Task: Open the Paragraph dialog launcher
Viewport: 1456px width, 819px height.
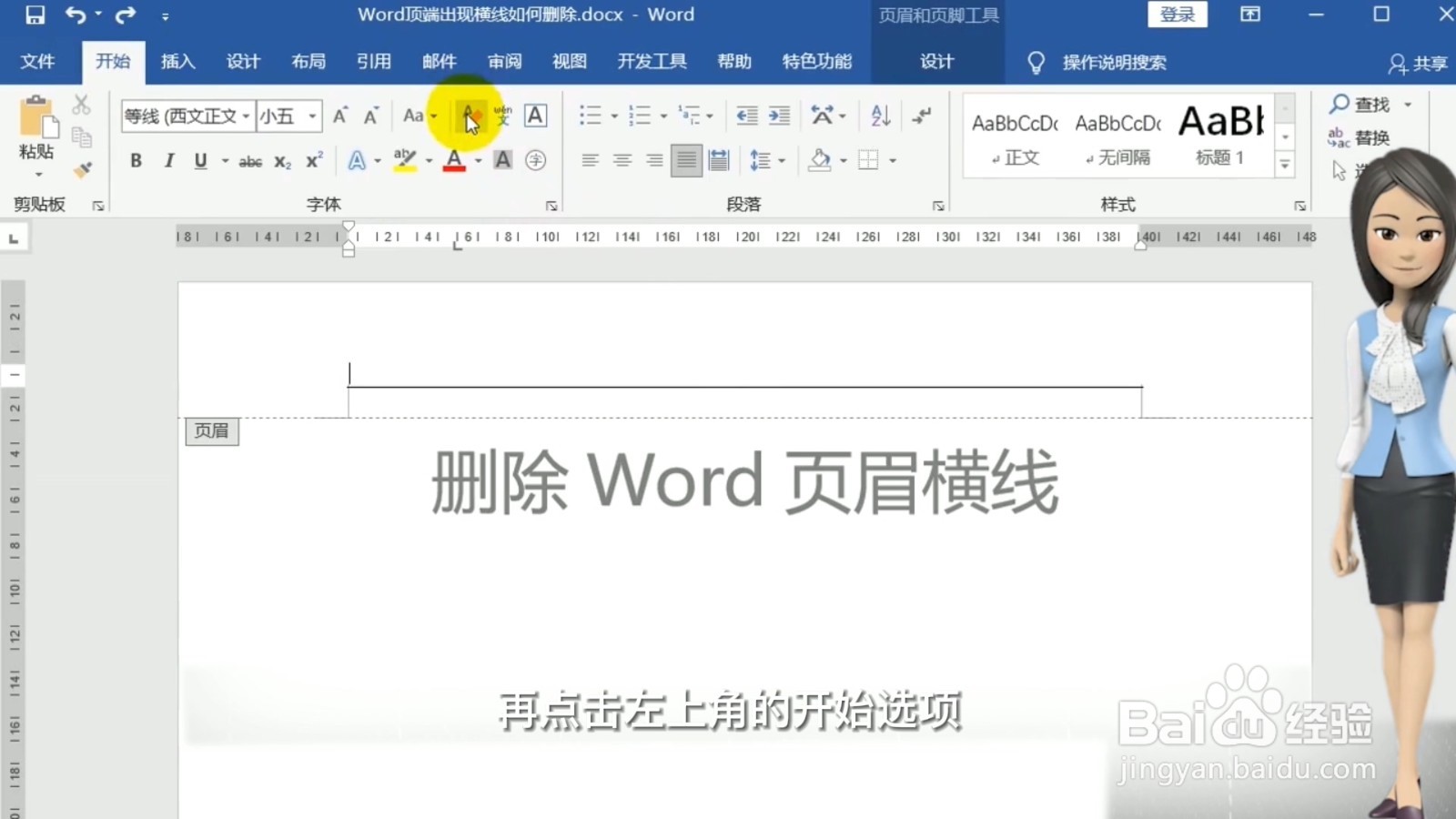Action: tap(937, 207)
